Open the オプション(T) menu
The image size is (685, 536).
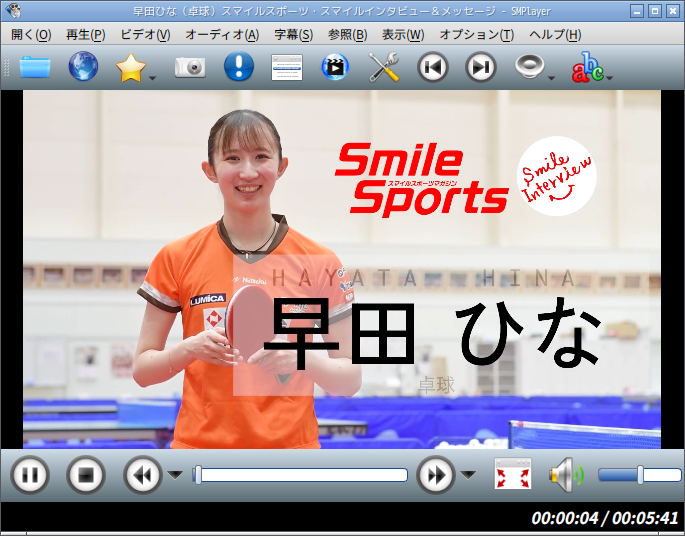click(477, 35)
